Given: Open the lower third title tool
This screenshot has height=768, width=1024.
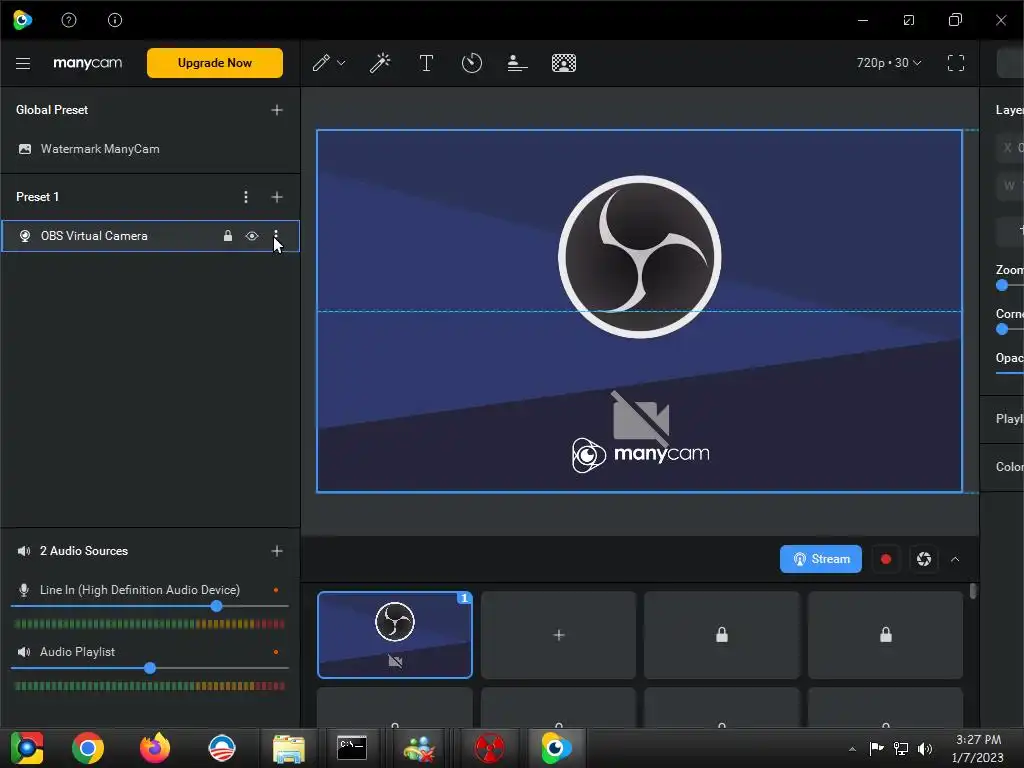Looking at the screenshot, I should [x=517, y=63].
